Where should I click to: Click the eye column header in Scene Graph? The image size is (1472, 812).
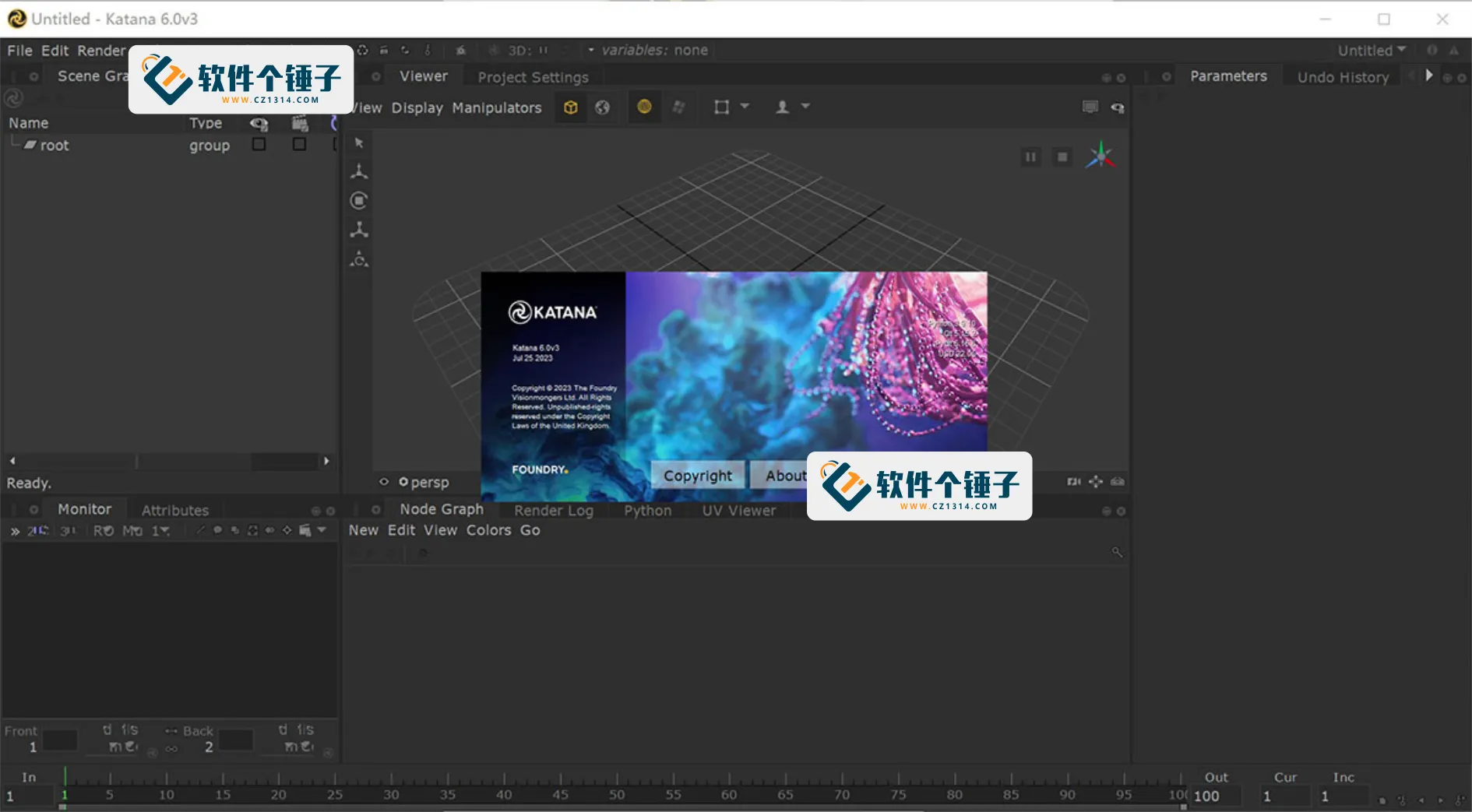[259, 123]
